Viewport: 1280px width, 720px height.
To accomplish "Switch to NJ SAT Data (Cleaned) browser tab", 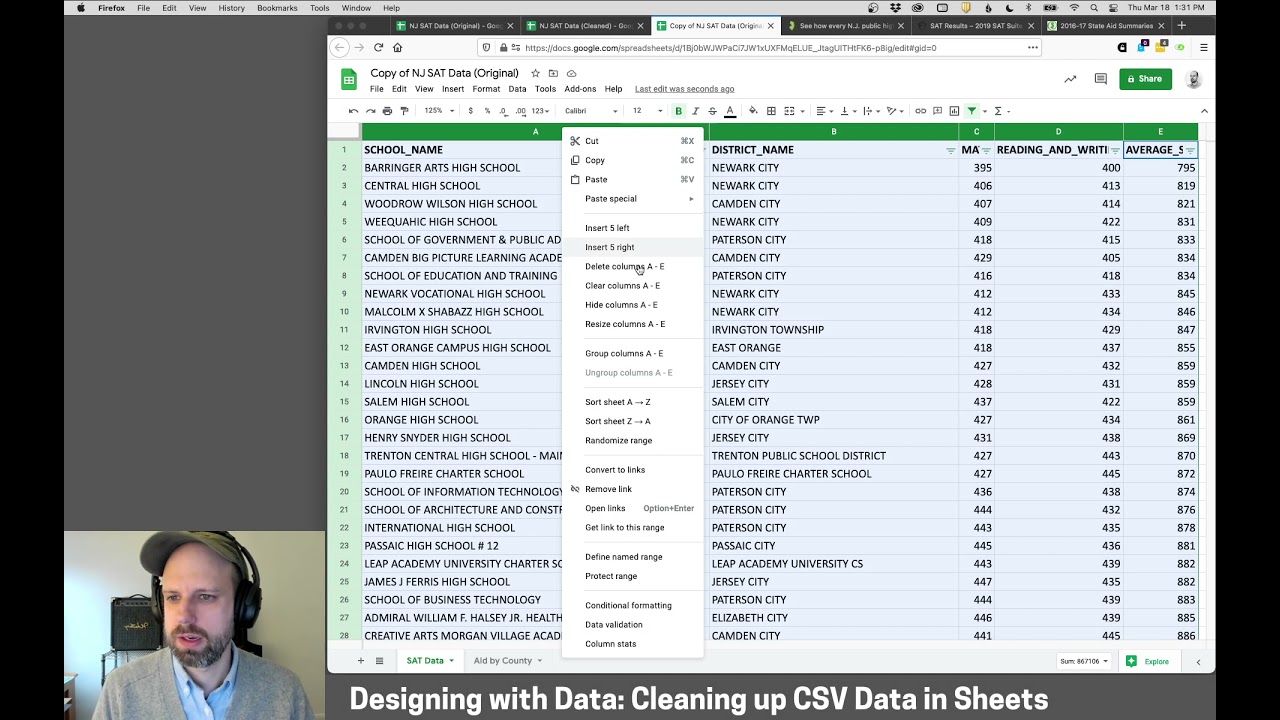I will (584, 25).
